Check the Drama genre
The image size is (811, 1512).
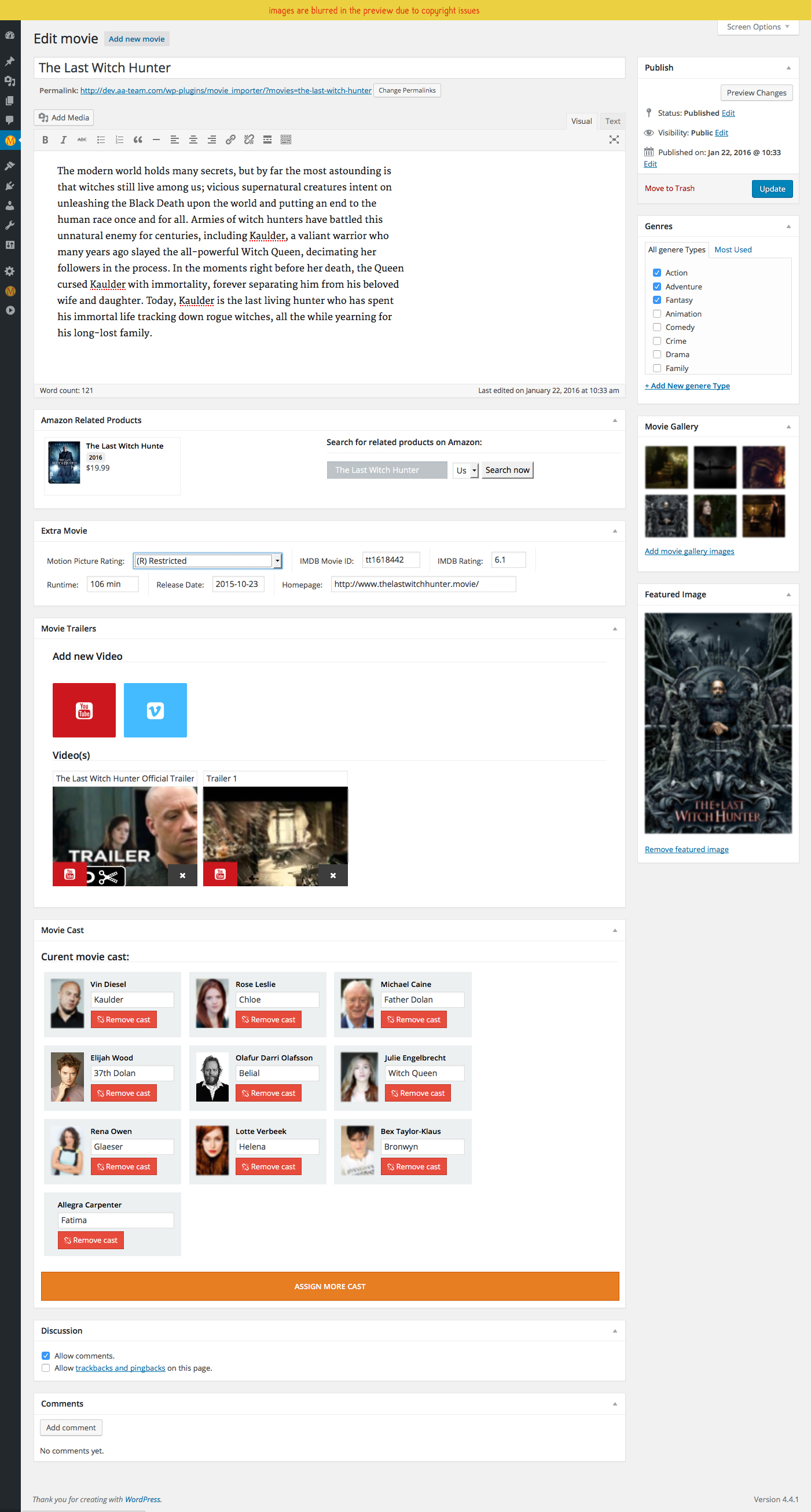point(656,354)
